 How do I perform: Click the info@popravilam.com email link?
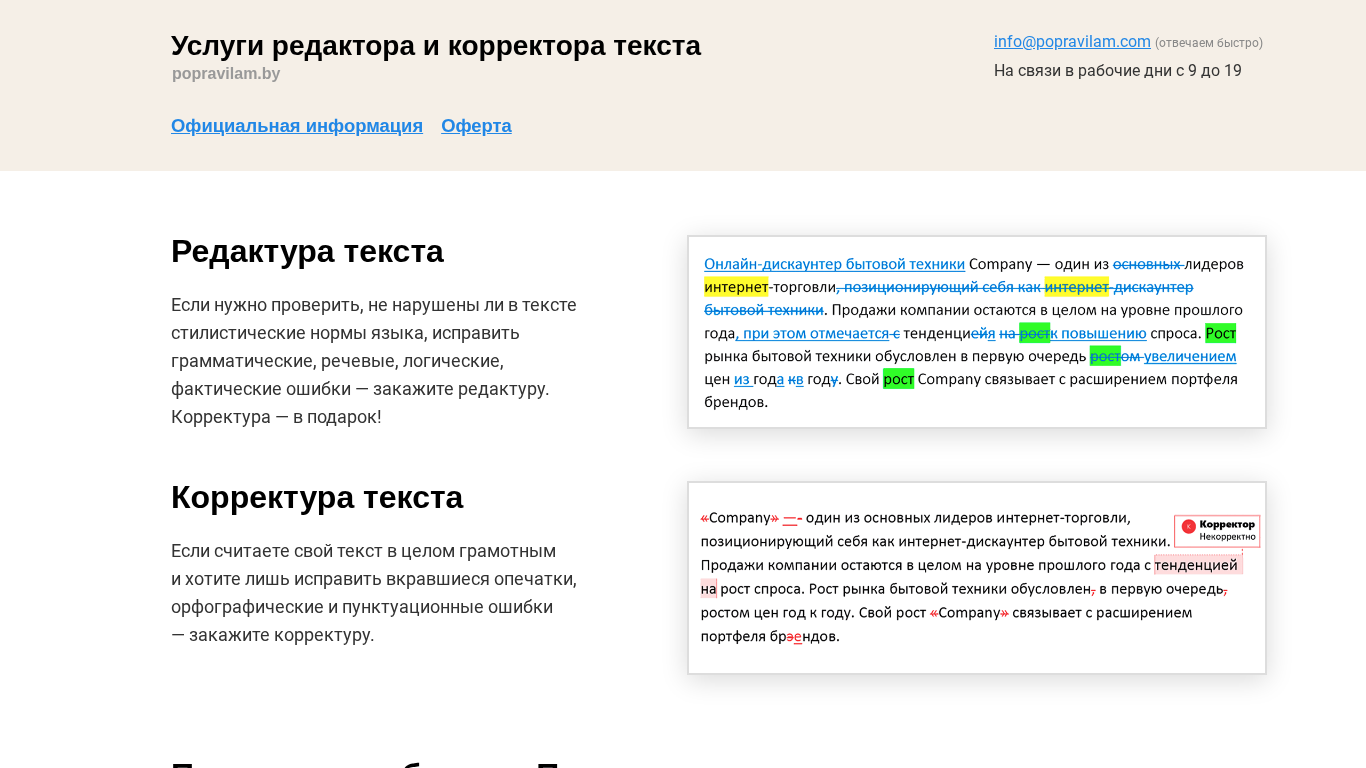coord(1071,41)
